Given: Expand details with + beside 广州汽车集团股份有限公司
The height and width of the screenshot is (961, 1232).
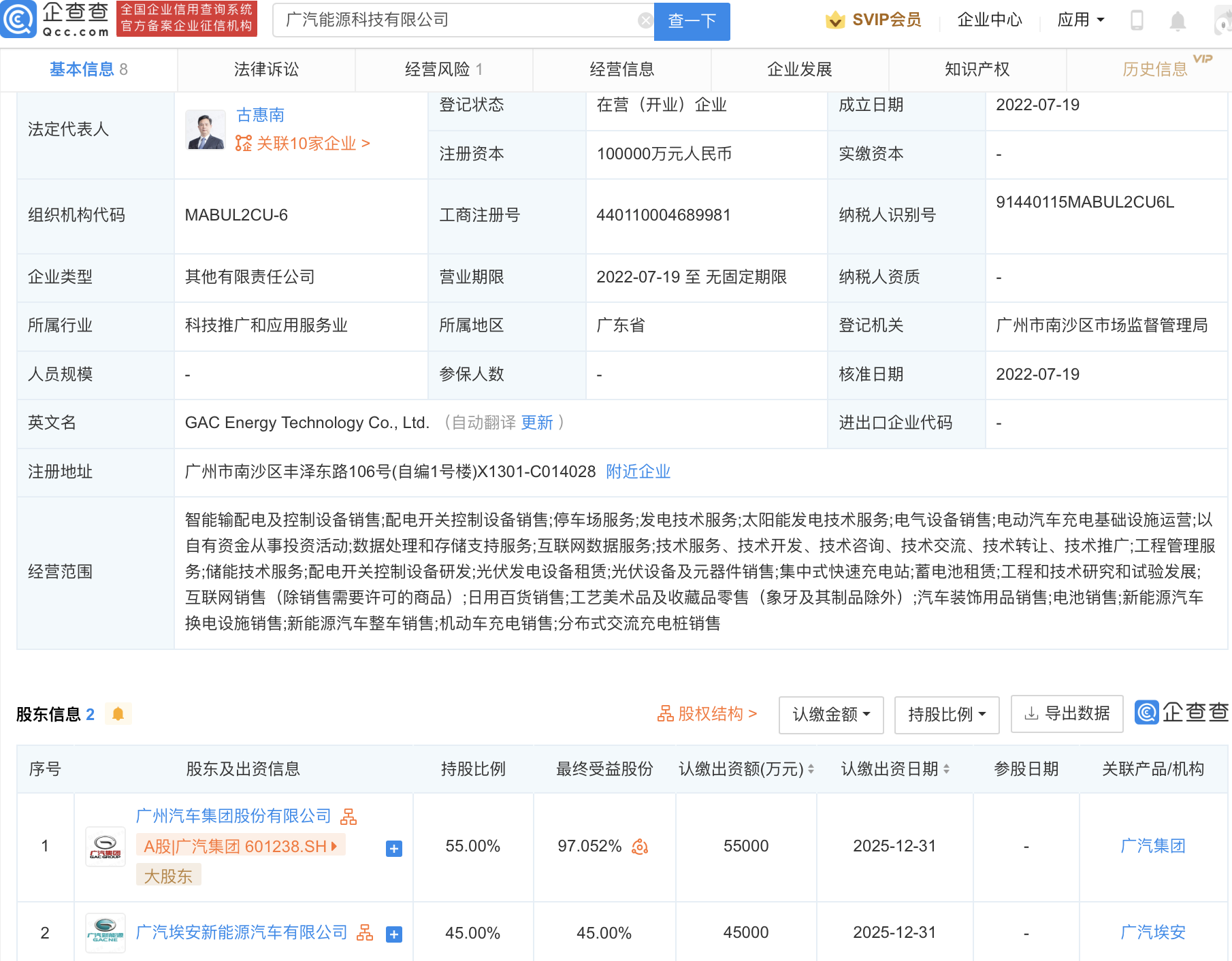Looking at the screenshot, I should tap(393, 849).
